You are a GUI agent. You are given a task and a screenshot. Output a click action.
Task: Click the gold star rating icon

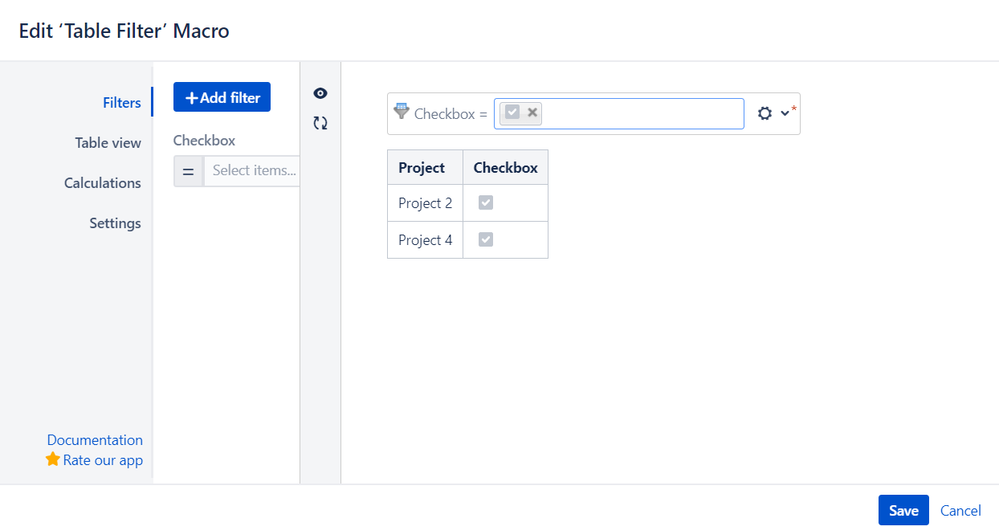click(53, 459)
